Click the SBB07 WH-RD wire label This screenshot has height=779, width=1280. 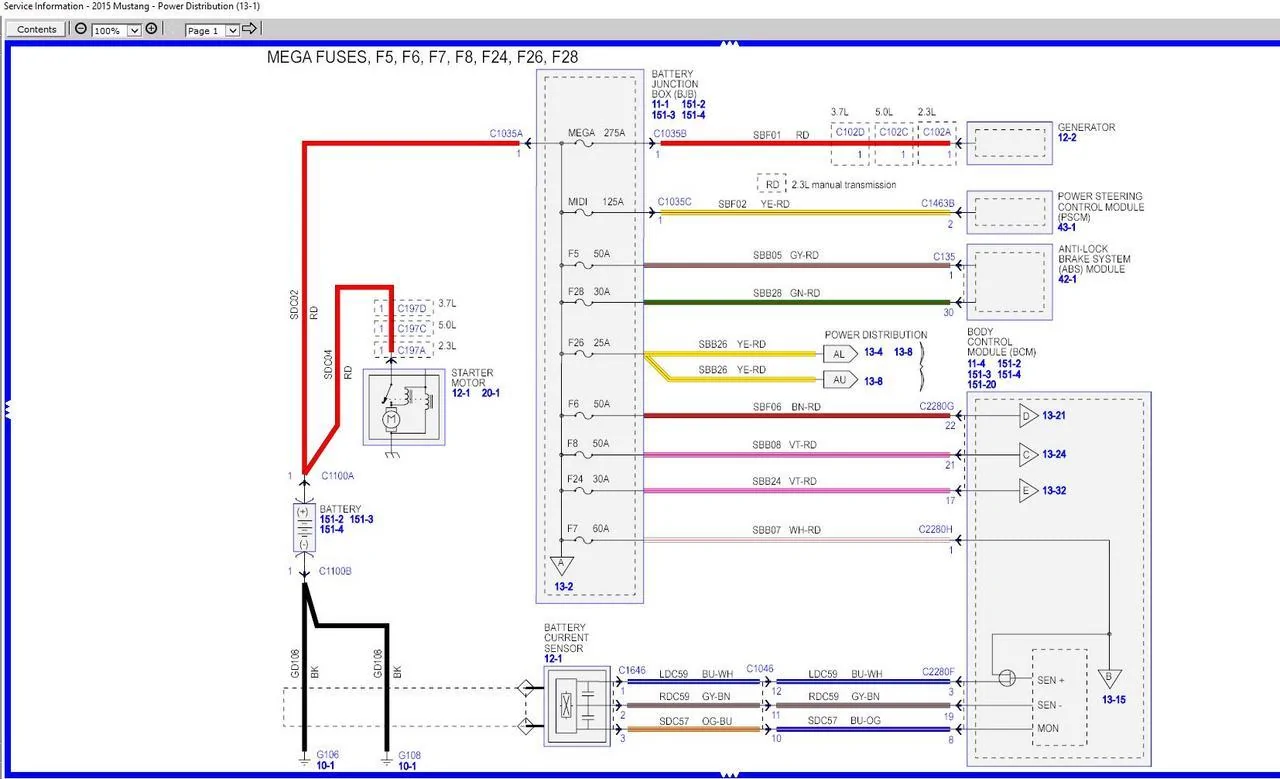[787, 529]
